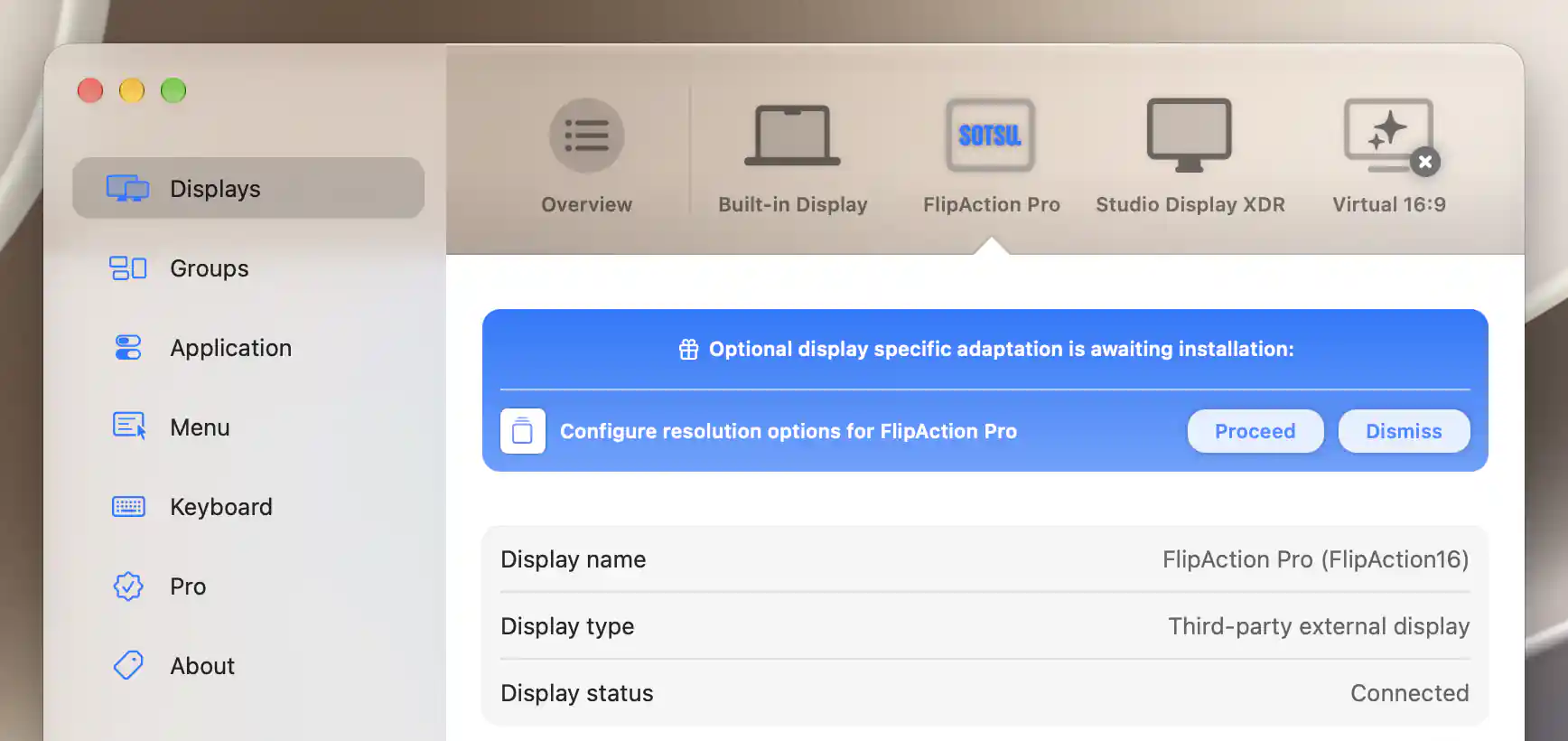Select the Pro section label in sidebar
Screen dimensions: 1568x741
tap(188, 586)
